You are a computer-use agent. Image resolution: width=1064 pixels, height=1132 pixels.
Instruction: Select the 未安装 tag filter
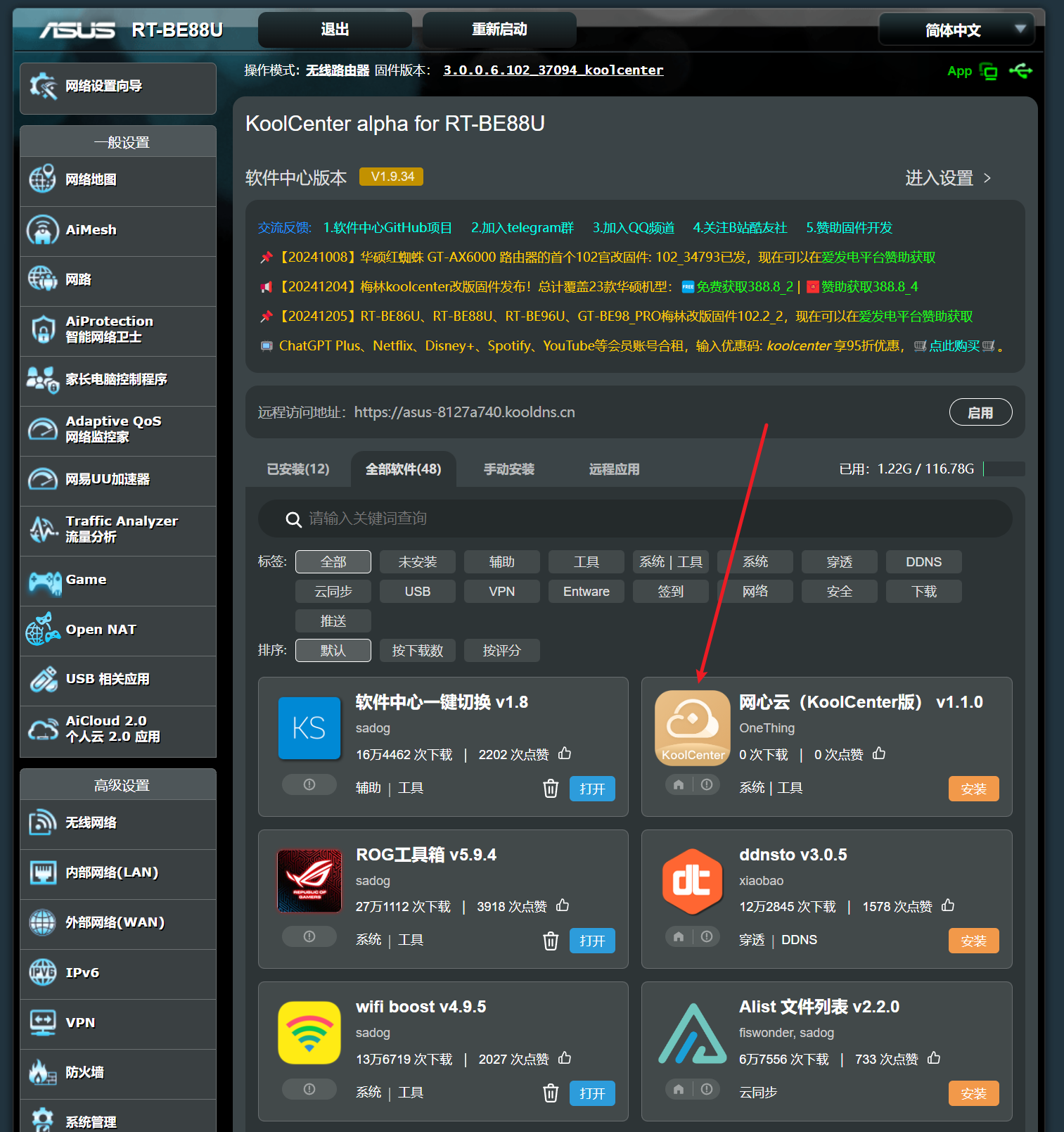418,562
